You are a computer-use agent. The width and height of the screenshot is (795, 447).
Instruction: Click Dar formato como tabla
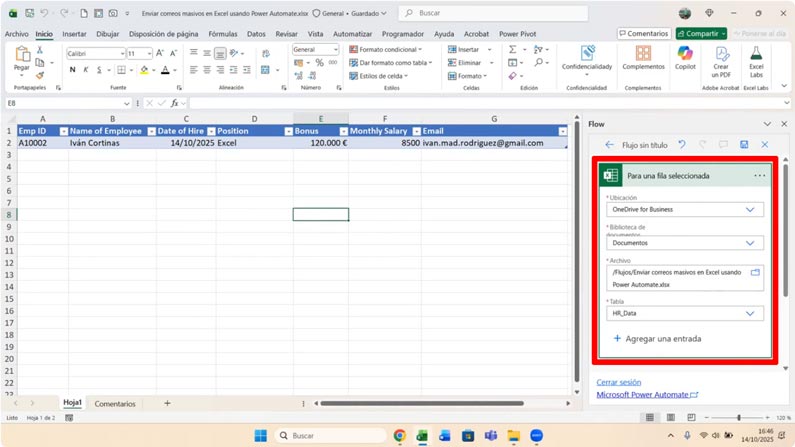[x=390, y=62]
